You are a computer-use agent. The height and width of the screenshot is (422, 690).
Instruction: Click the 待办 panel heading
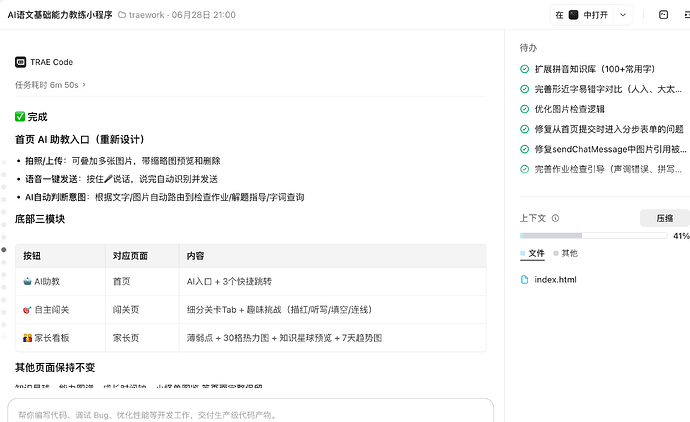tap(528, 48)
